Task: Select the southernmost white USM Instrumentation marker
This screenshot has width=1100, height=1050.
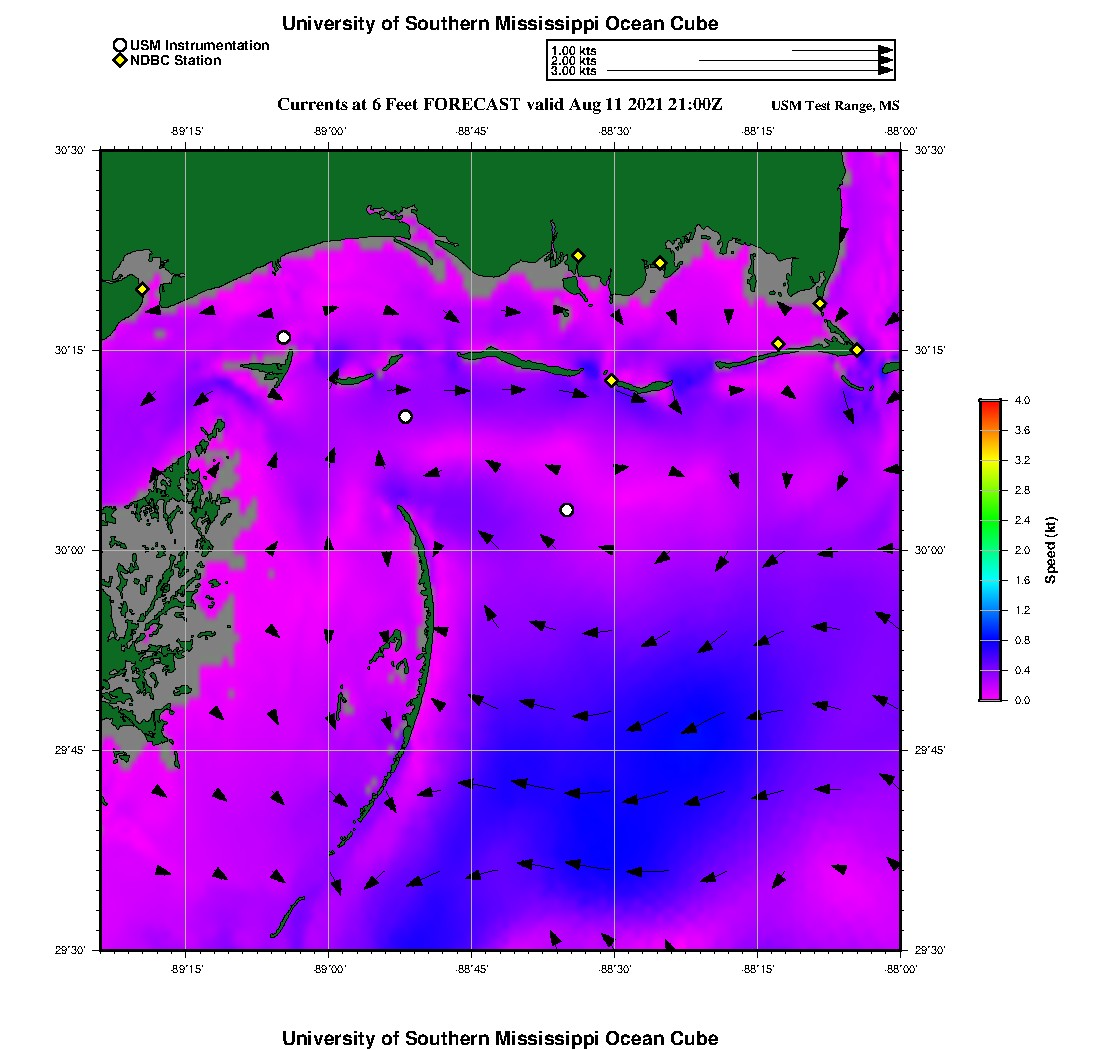Action: (x=567, y=510)
